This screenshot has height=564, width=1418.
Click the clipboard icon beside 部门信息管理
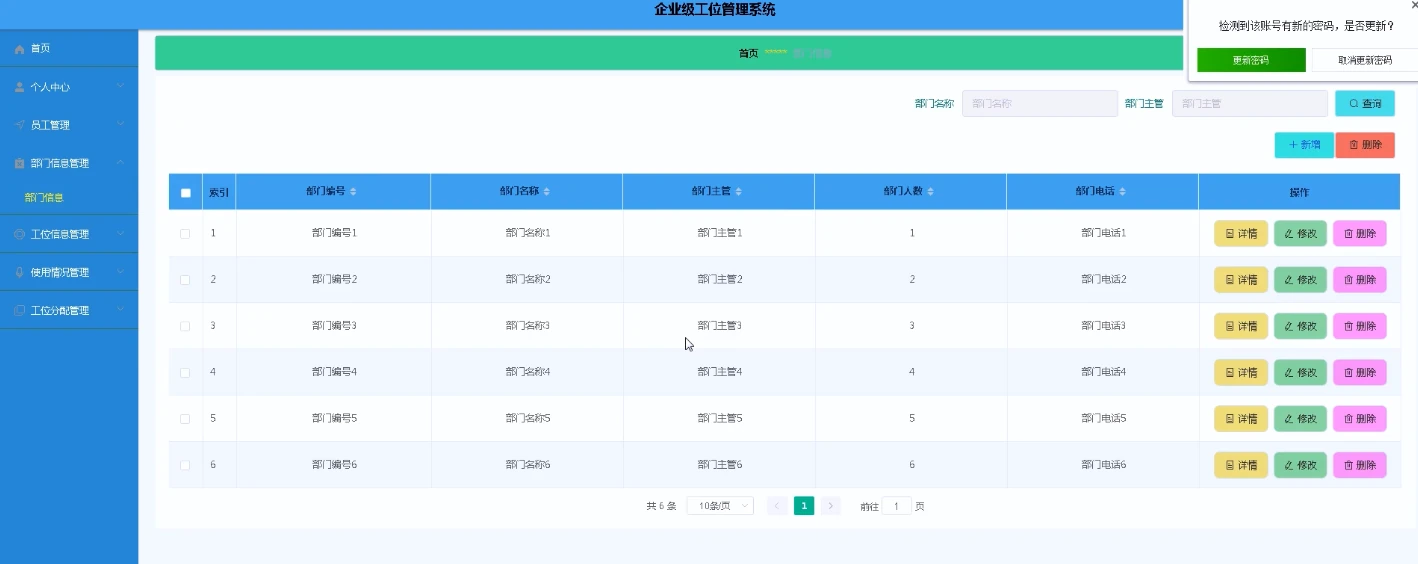tap(19, 163)
